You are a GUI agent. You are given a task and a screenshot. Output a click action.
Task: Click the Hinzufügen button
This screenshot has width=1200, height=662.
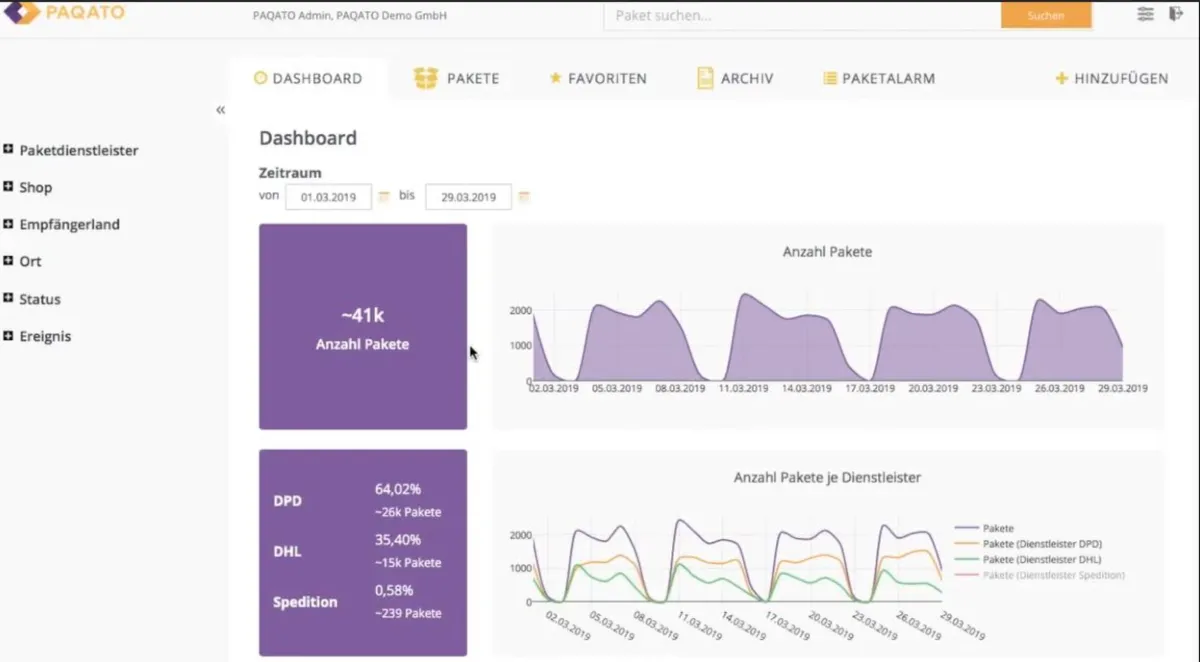click(x=1112, y=78)
